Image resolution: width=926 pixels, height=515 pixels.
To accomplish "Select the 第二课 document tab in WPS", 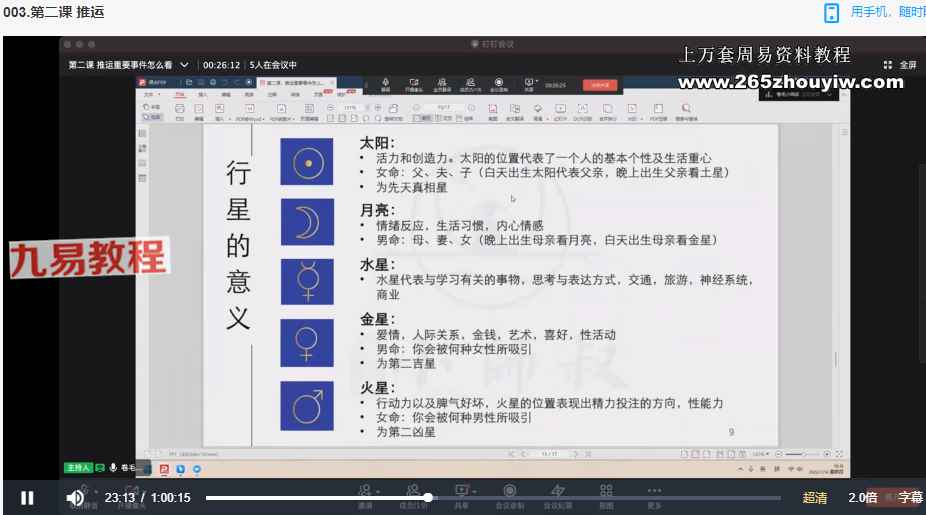I will (297, 83).
